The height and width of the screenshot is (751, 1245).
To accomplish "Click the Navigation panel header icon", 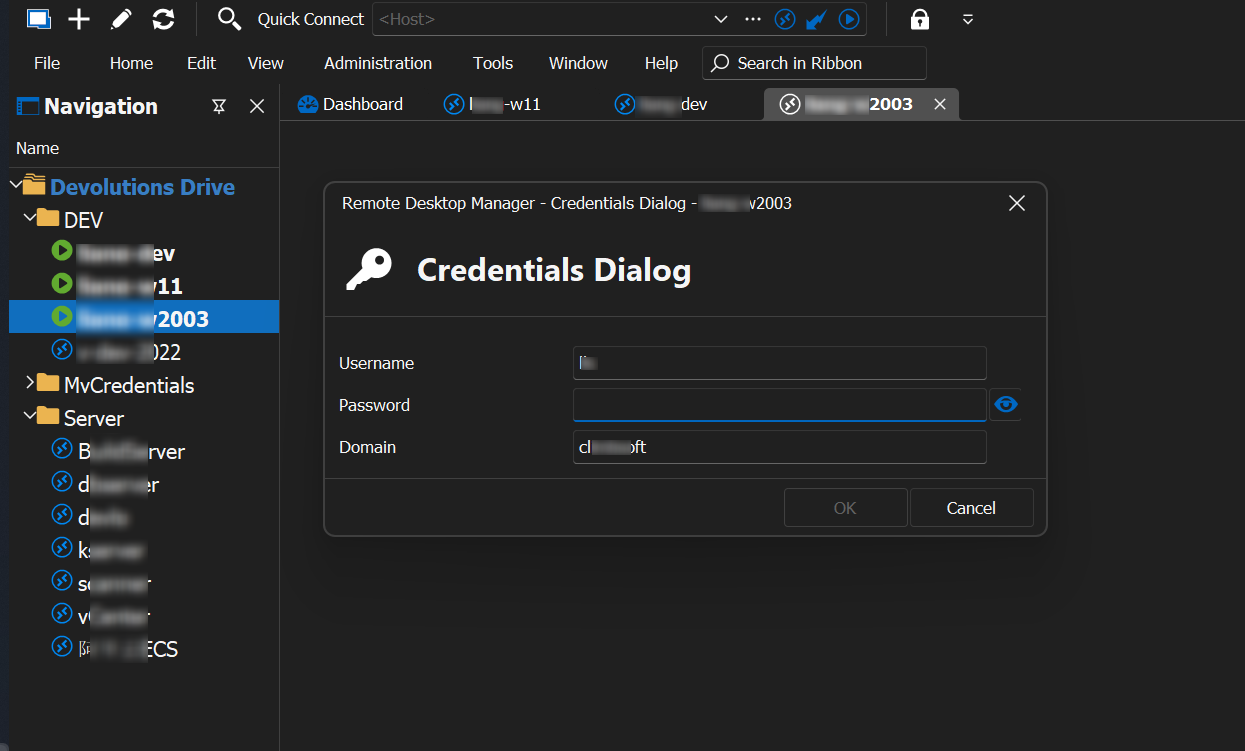I will 28,106.
